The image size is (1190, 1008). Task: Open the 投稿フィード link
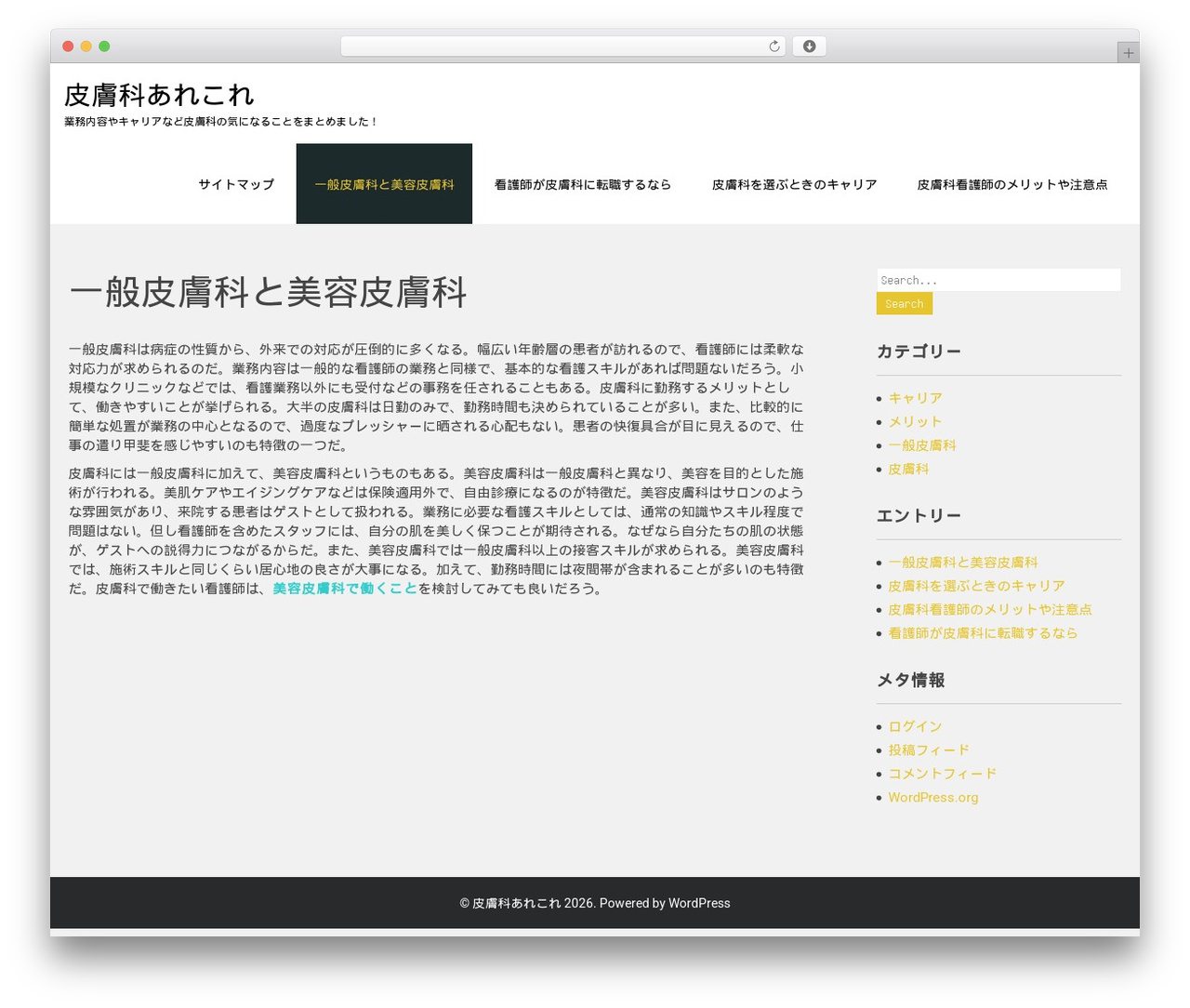point(929,750)
